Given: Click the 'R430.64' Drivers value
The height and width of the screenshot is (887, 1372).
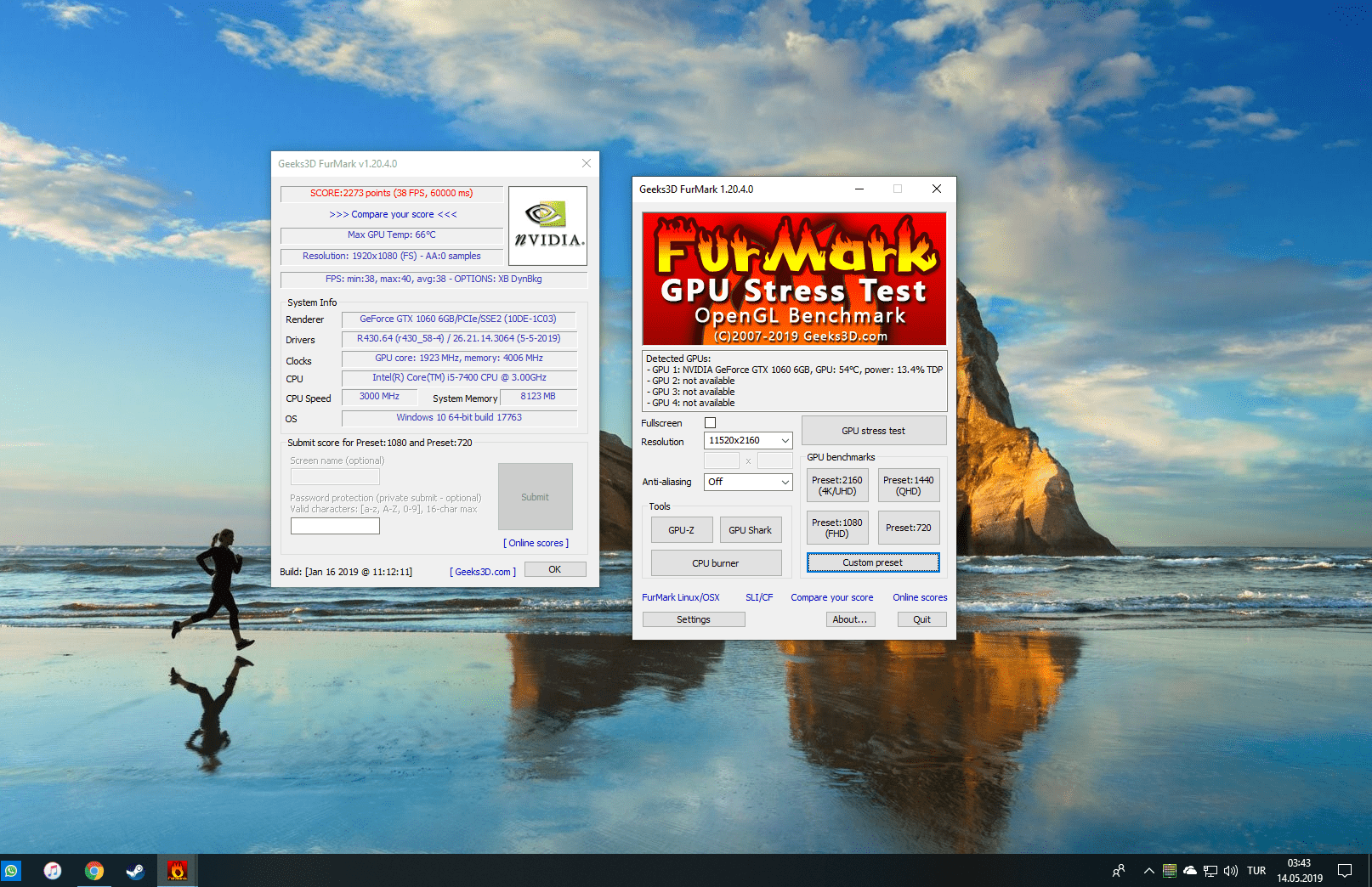Looking at the screenshot, I should [x=458, y=338].
